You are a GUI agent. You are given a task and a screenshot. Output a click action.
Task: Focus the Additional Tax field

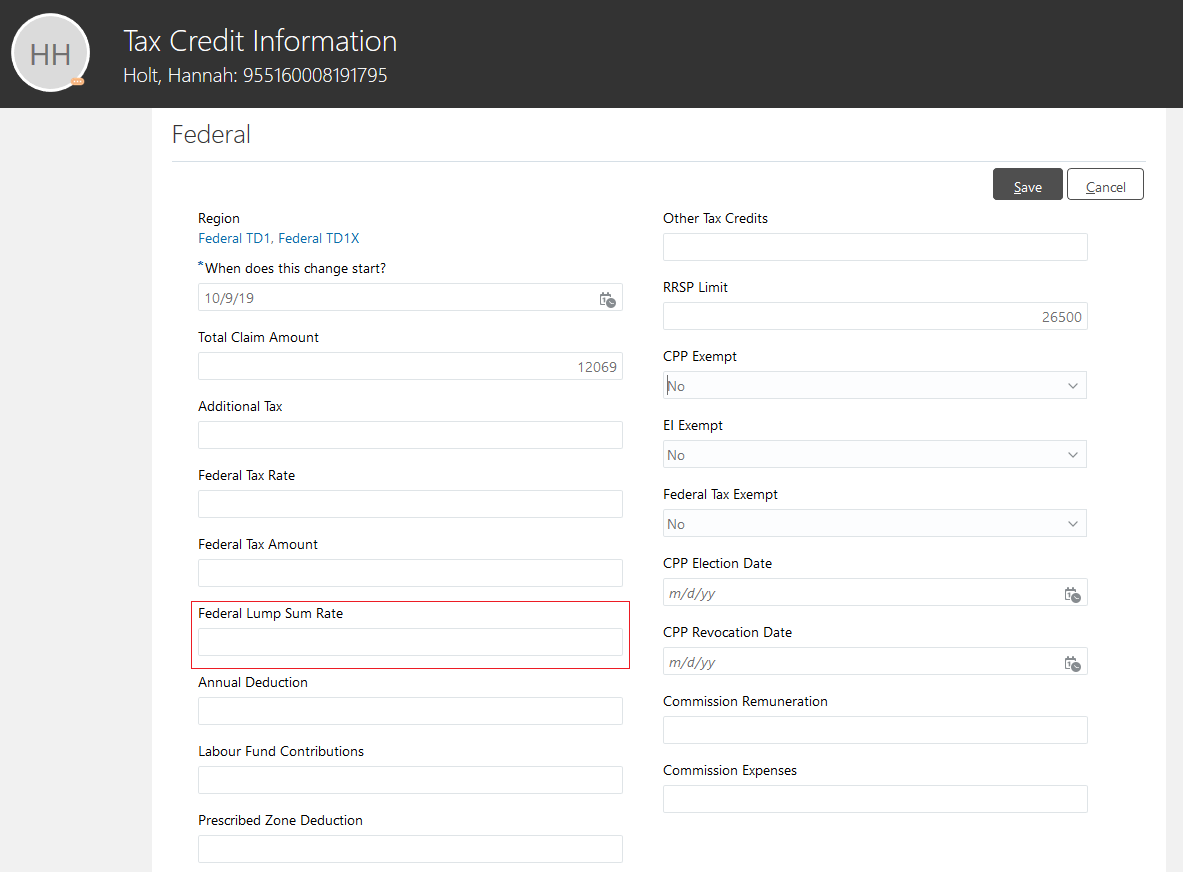pos(410,436)
